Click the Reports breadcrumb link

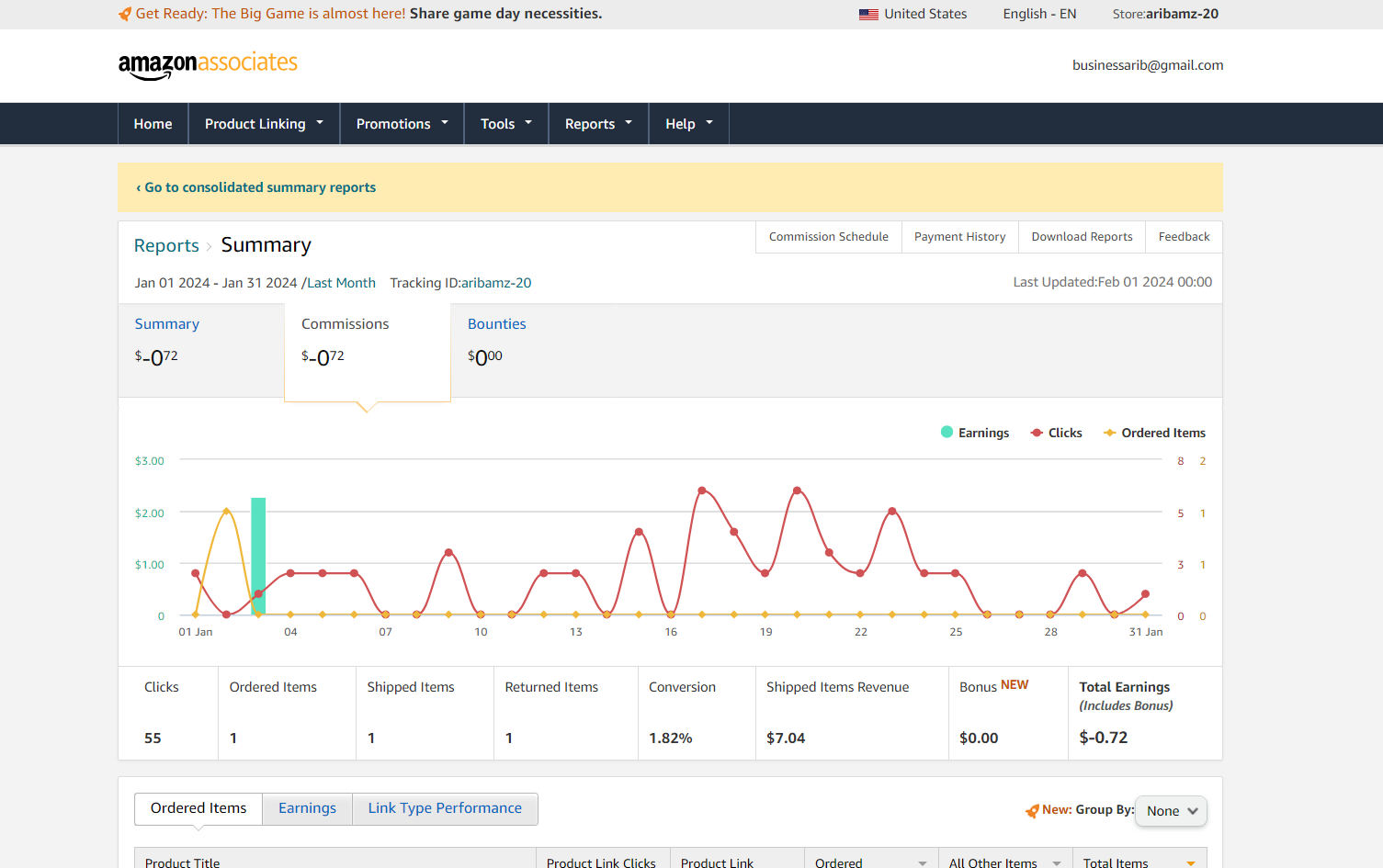(x=166, y=245)
